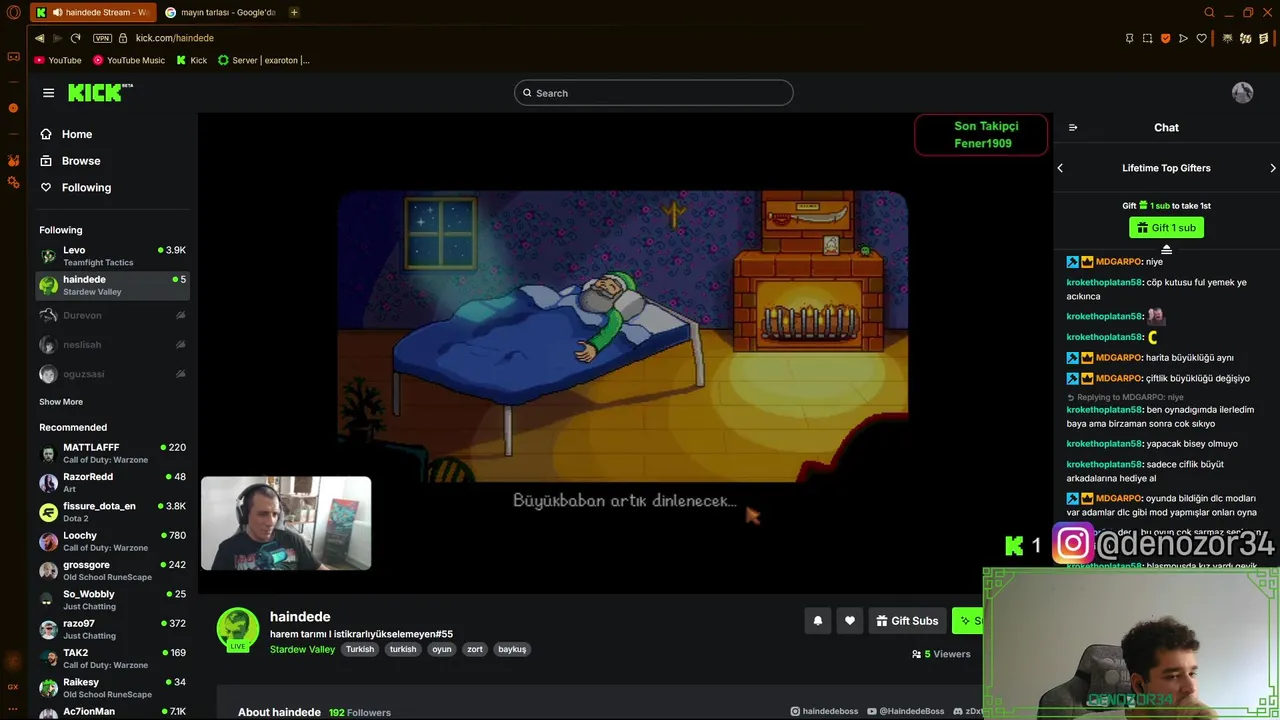Reload the current page

click(75, 38)
